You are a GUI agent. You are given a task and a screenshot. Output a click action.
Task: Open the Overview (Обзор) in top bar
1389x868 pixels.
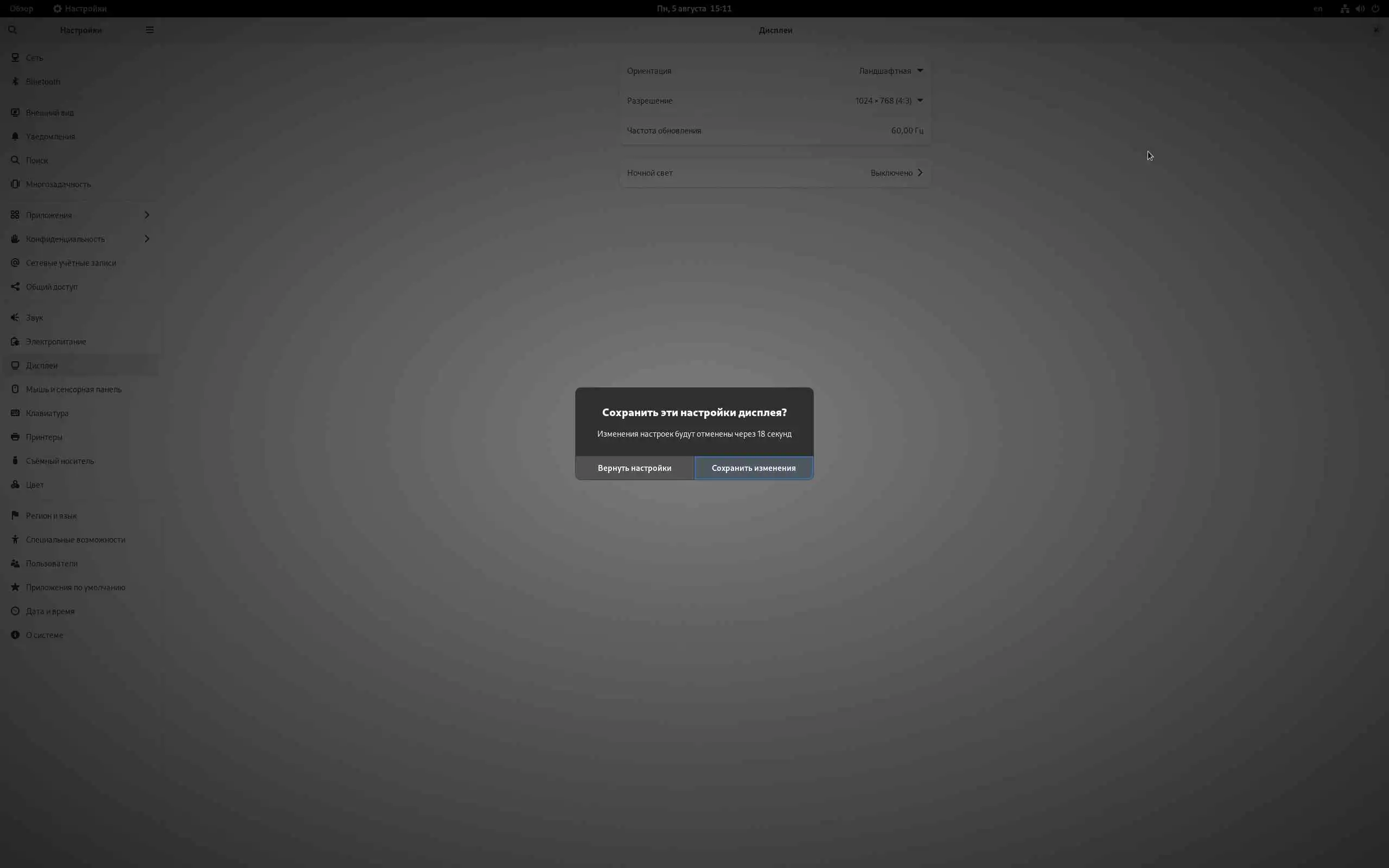(21, 9)
